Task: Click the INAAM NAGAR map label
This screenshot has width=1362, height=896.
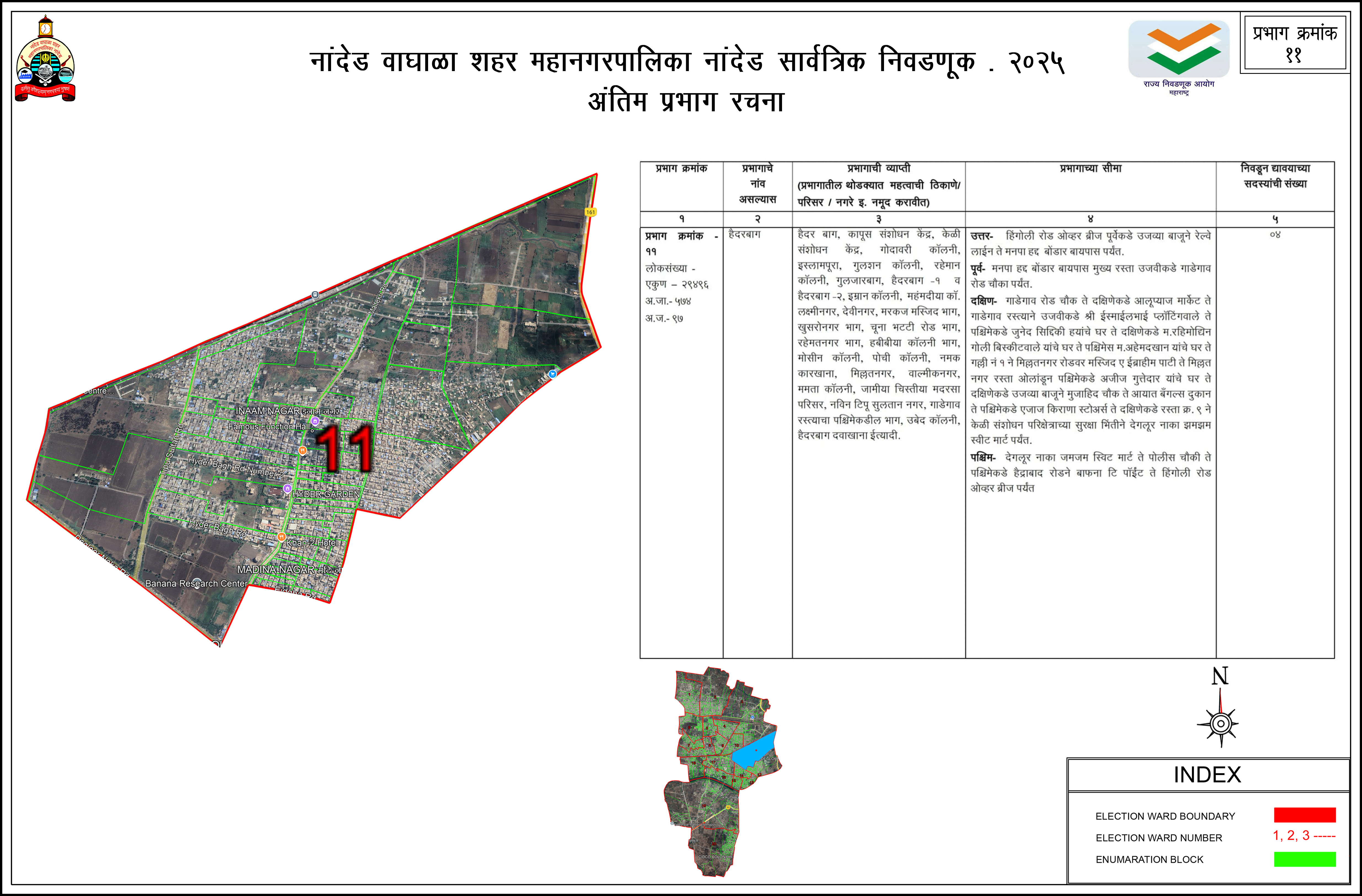Action: [268, 411]
